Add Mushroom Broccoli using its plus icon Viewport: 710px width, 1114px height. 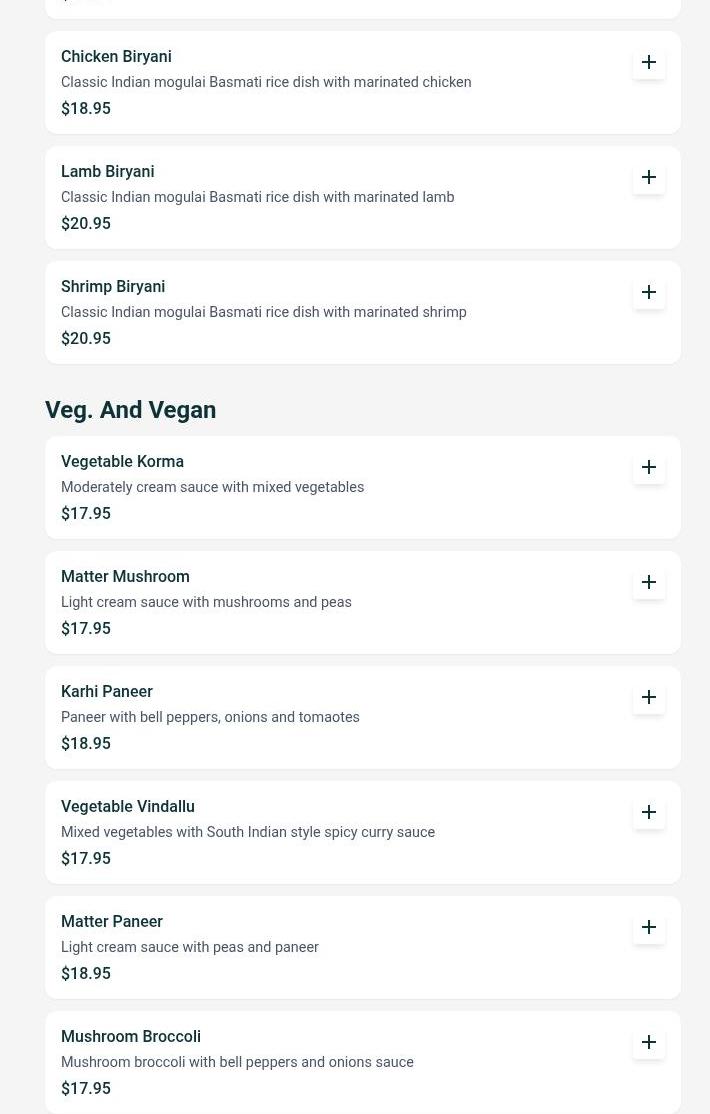[649, 1042]
